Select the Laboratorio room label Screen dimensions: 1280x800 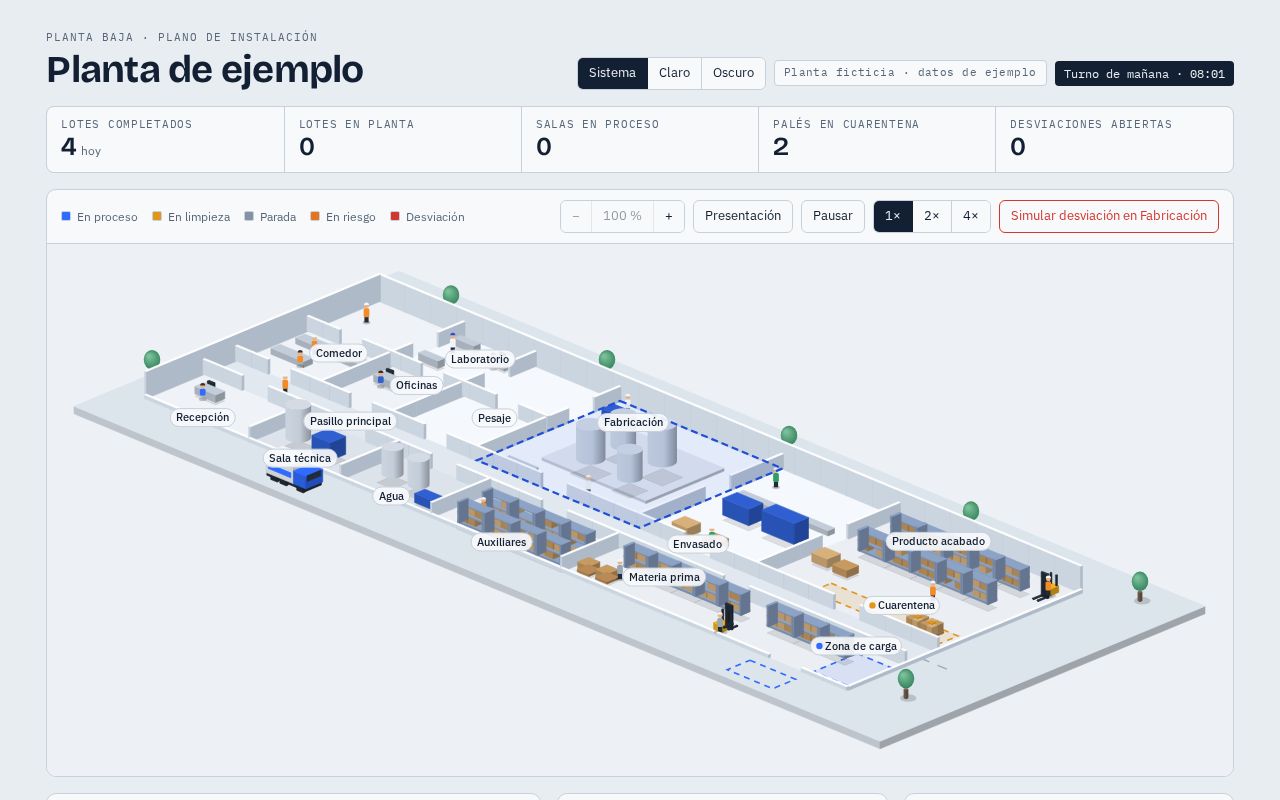tap(480, 359)
